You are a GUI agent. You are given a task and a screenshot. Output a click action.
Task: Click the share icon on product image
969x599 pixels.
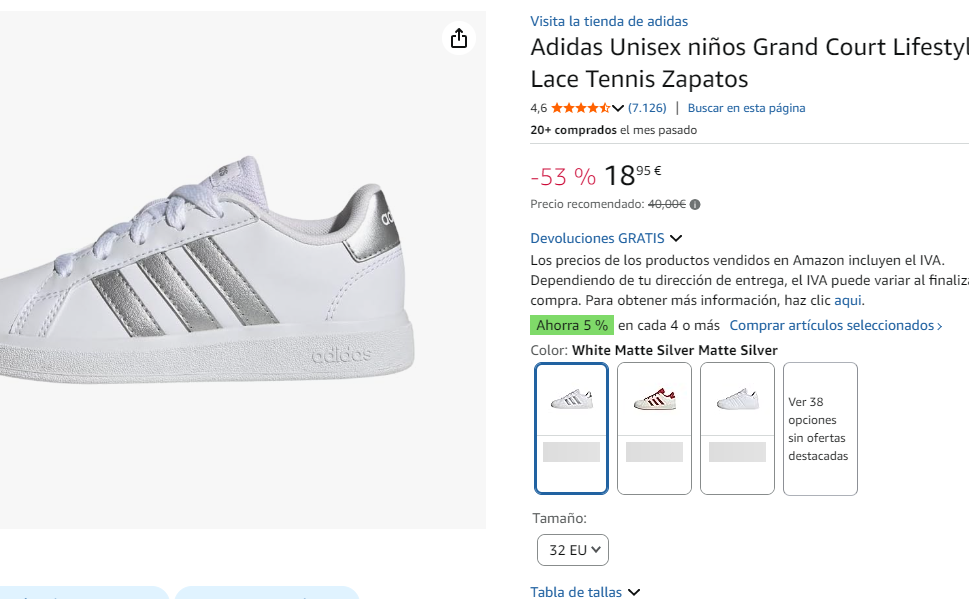[x=459, y=38]
